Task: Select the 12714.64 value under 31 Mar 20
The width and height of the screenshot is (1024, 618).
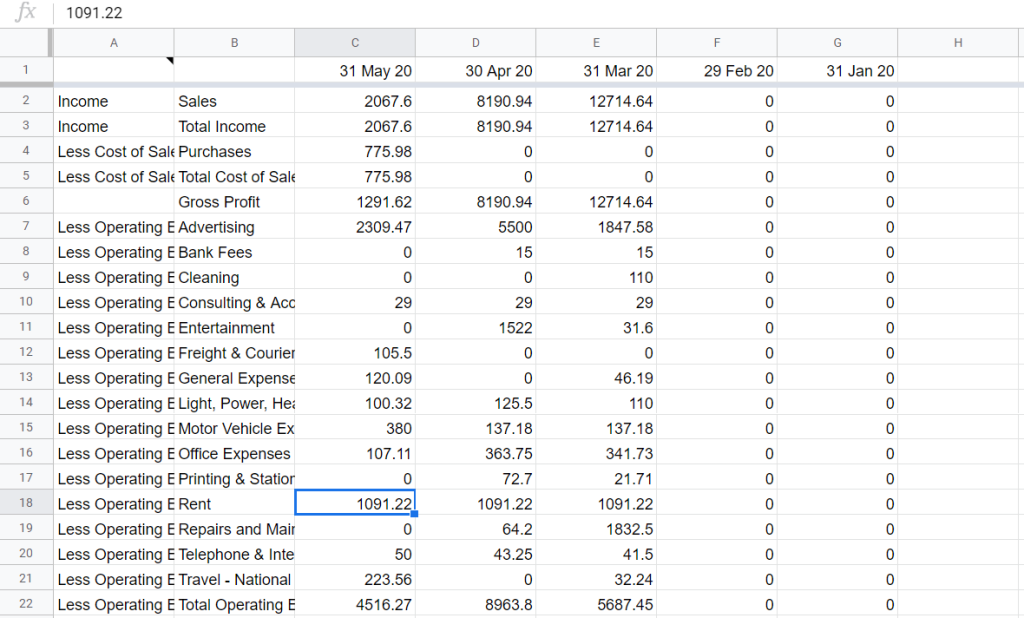Action: pos(596,101)
